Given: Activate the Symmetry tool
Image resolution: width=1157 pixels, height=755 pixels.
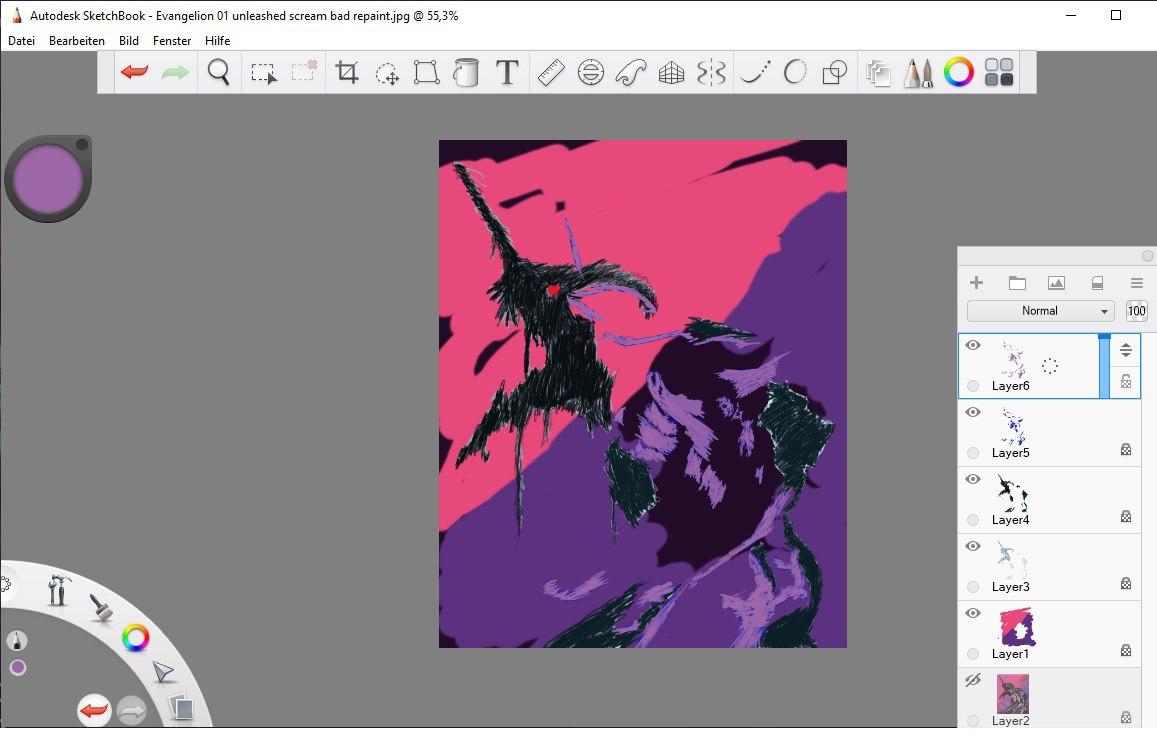Looking at the screenshot, I should [x=711, y=72].
